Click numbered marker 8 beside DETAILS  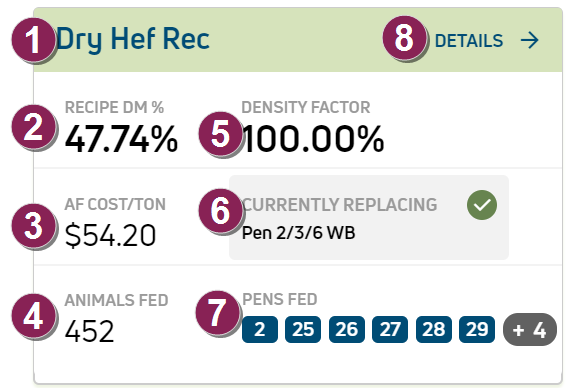point(404,37)
